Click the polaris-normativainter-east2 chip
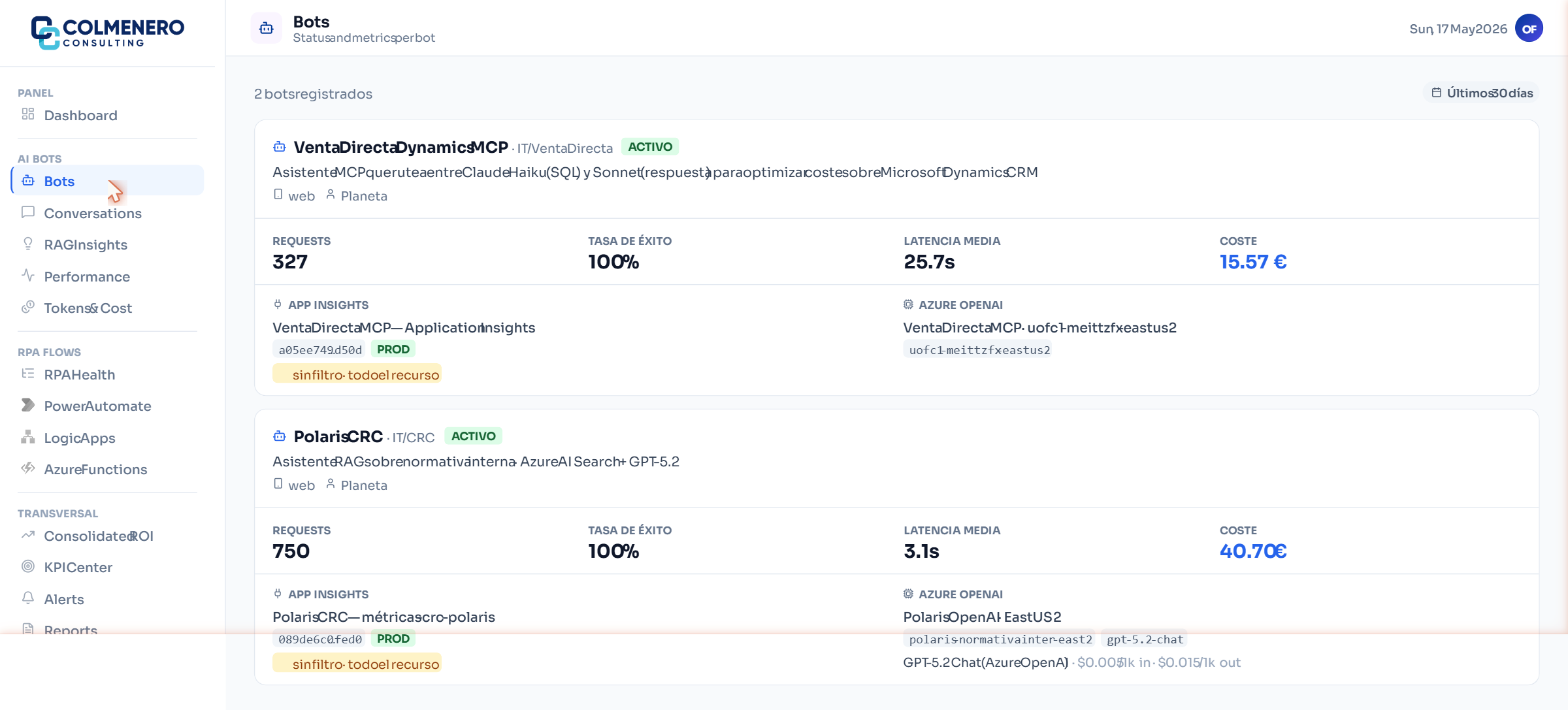This screenshot has width=1568, height=710. (999, 639)
